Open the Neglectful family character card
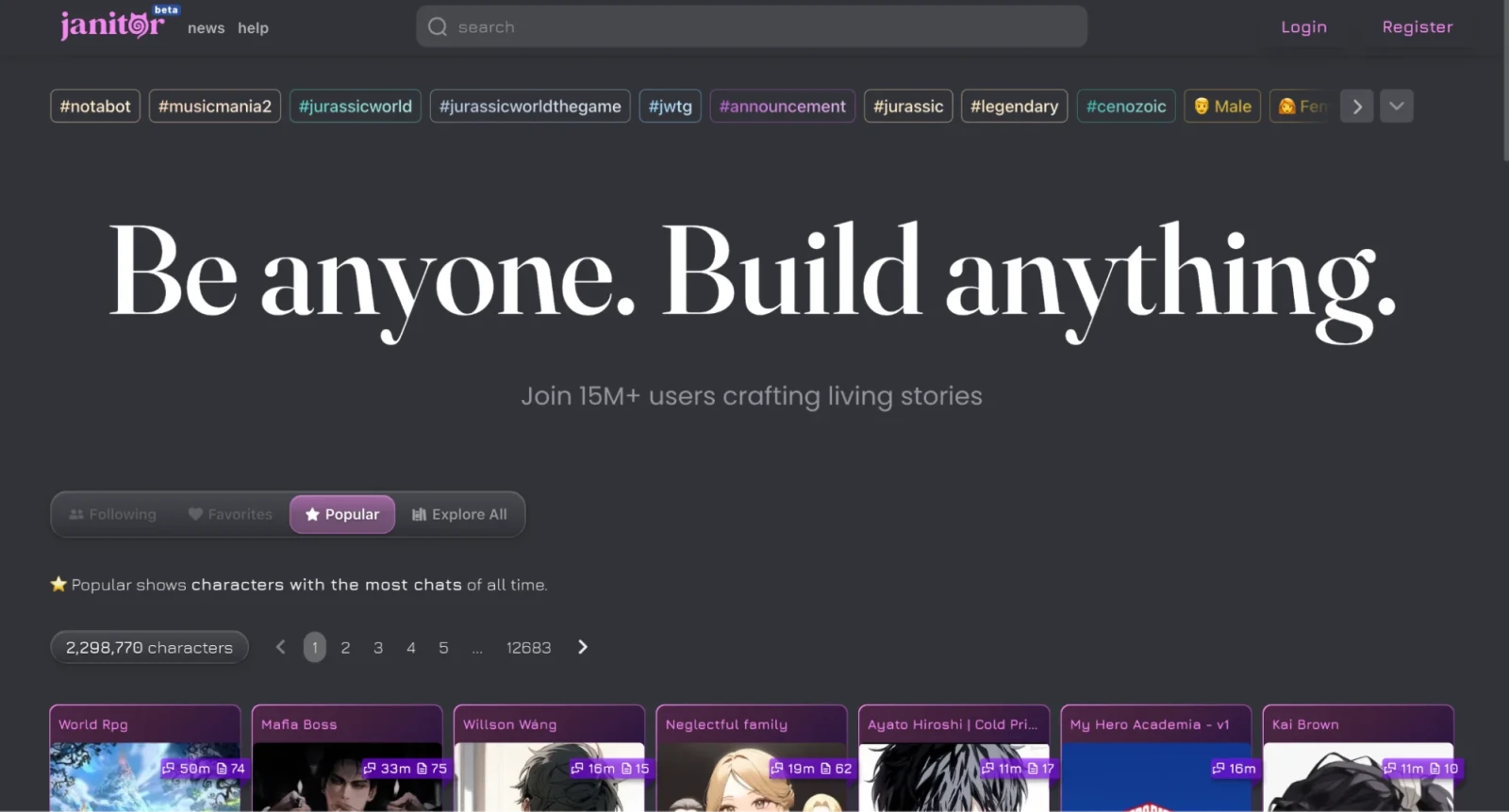Viewport: 1509px width, 812px height. click(x=752, y=758)
